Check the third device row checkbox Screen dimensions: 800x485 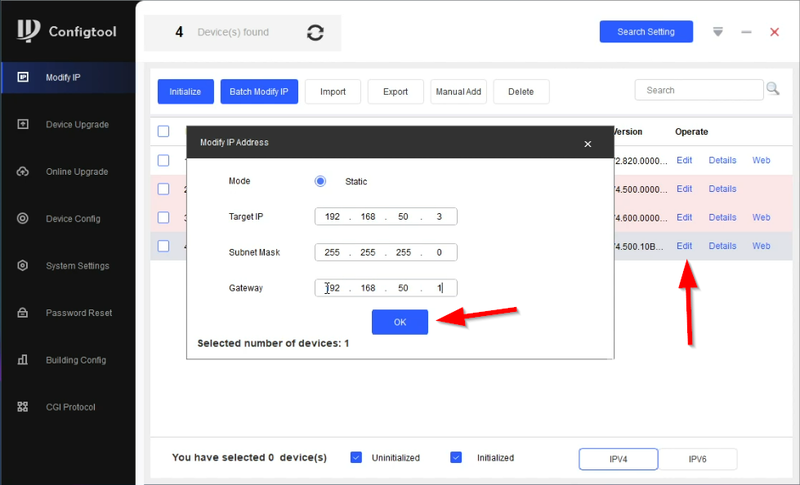click(163, 217)
